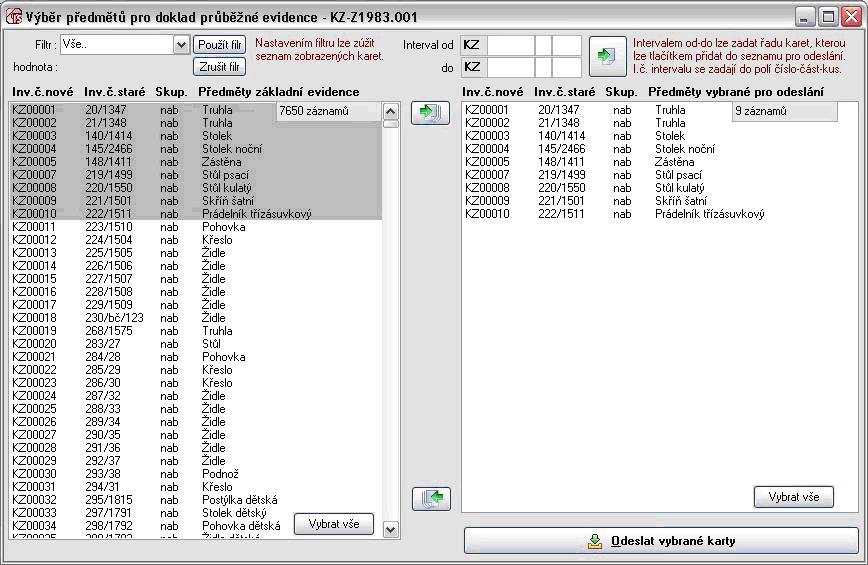
Task: Click KZ00003 Stolek in the right list
Action: pyautogui.click(x=659, y=136)
